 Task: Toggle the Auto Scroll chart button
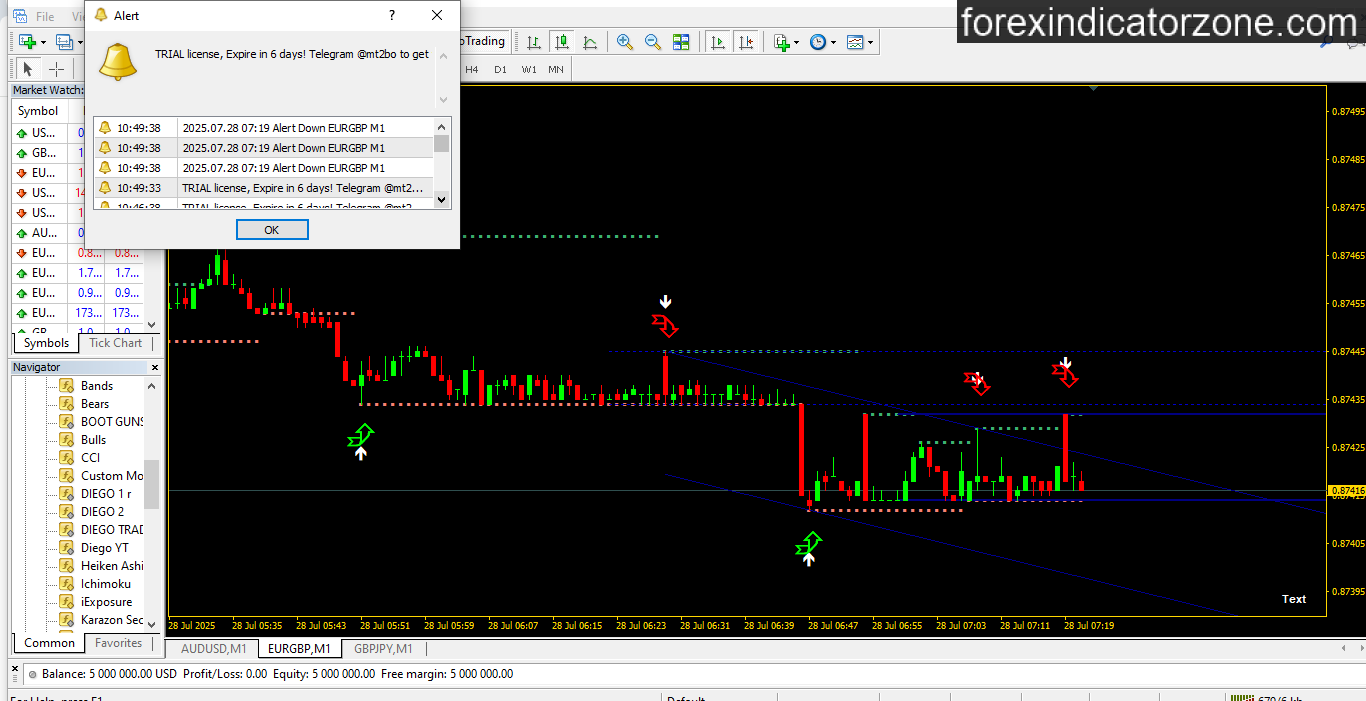tap(718, 42)
